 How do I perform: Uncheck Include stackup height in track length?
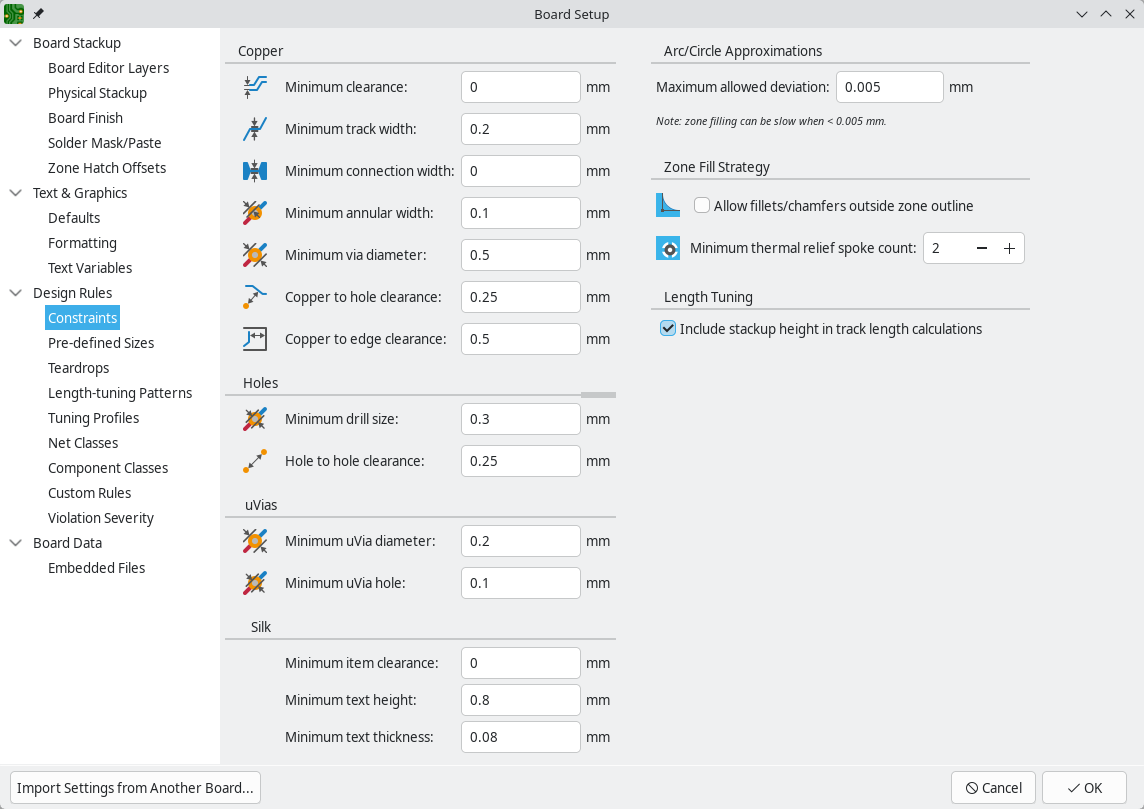tap(668, 329)
